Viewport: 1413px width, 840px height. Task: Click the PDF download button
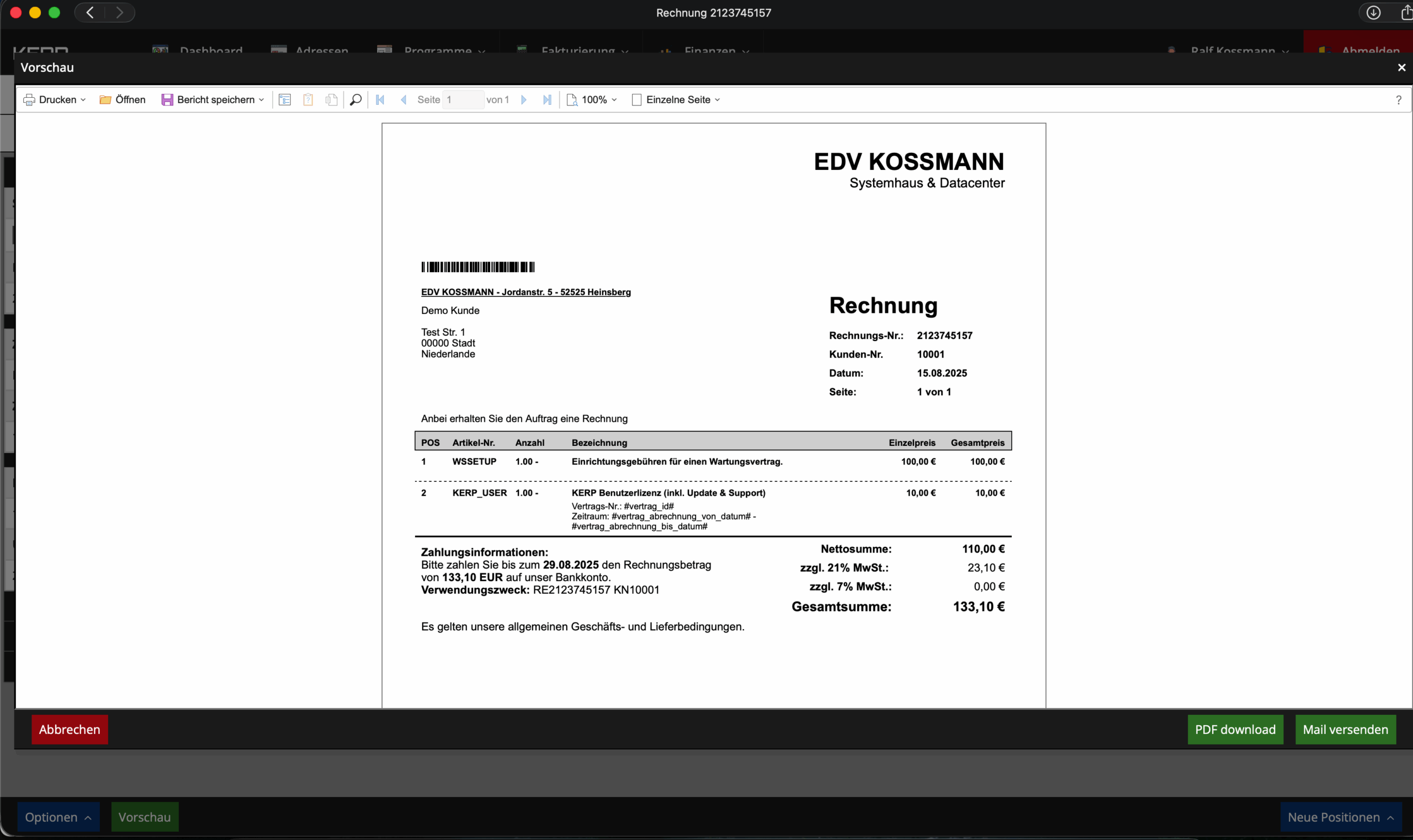pyautogui.click(x=1235, y=729)
